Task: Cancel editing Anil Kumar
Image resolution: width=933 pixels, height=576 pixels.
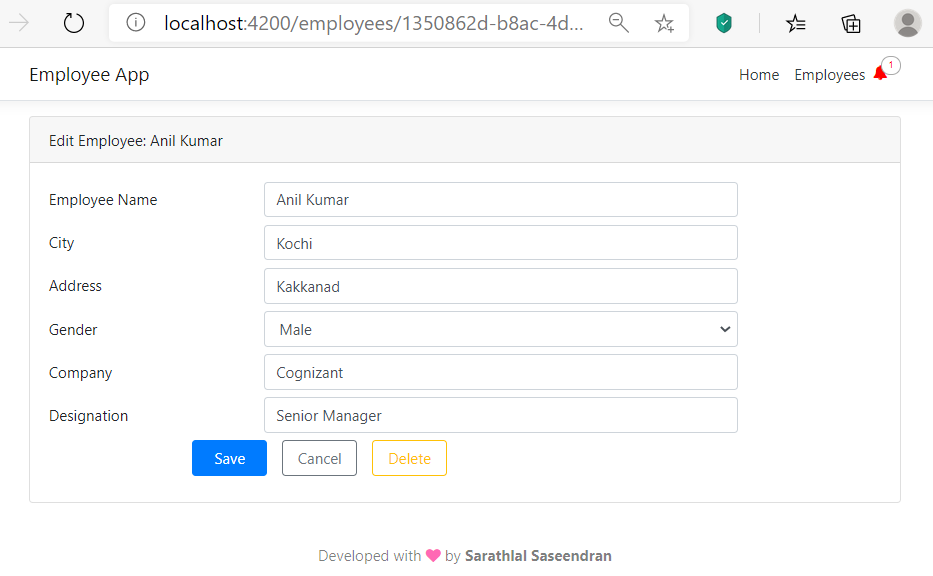Action: pyautogui.click(x=319, y=458)
